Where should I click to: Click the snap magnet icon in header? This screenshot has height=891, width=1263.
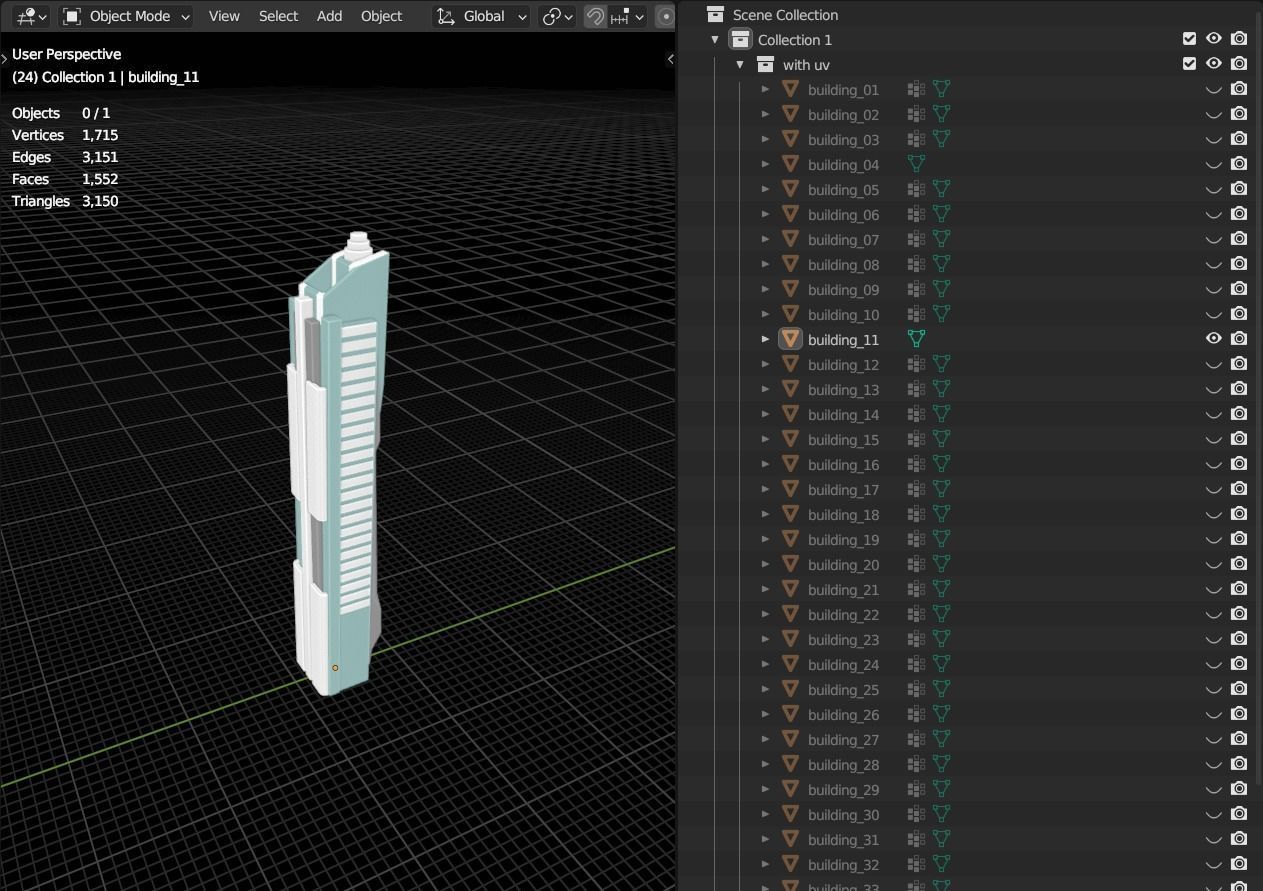pos(595,16)
